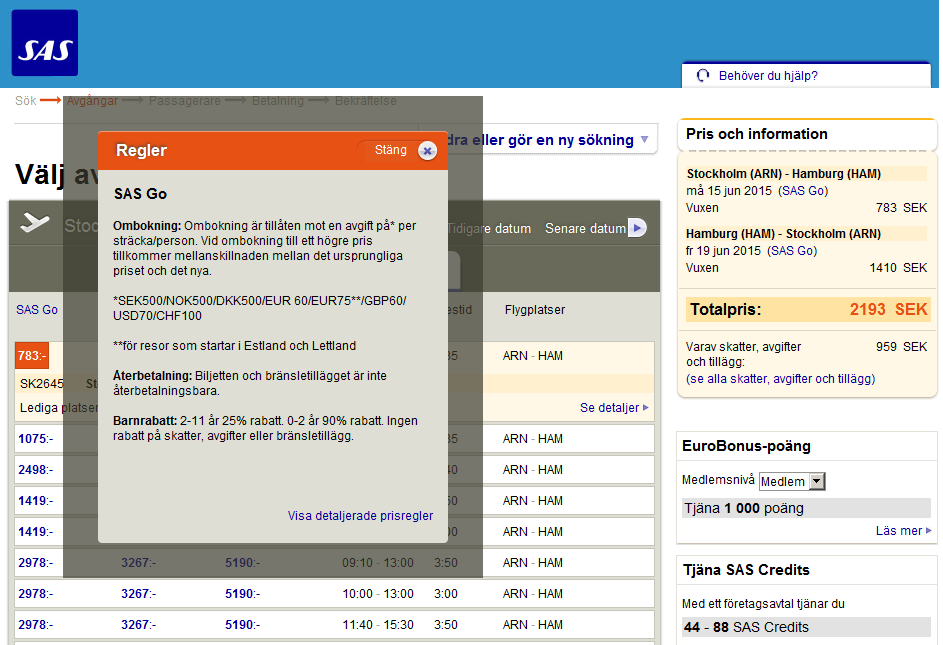The image size is (943, 645).
Task: Click the Totalpris 2193 SEK amount
Action: coord(888,309)
